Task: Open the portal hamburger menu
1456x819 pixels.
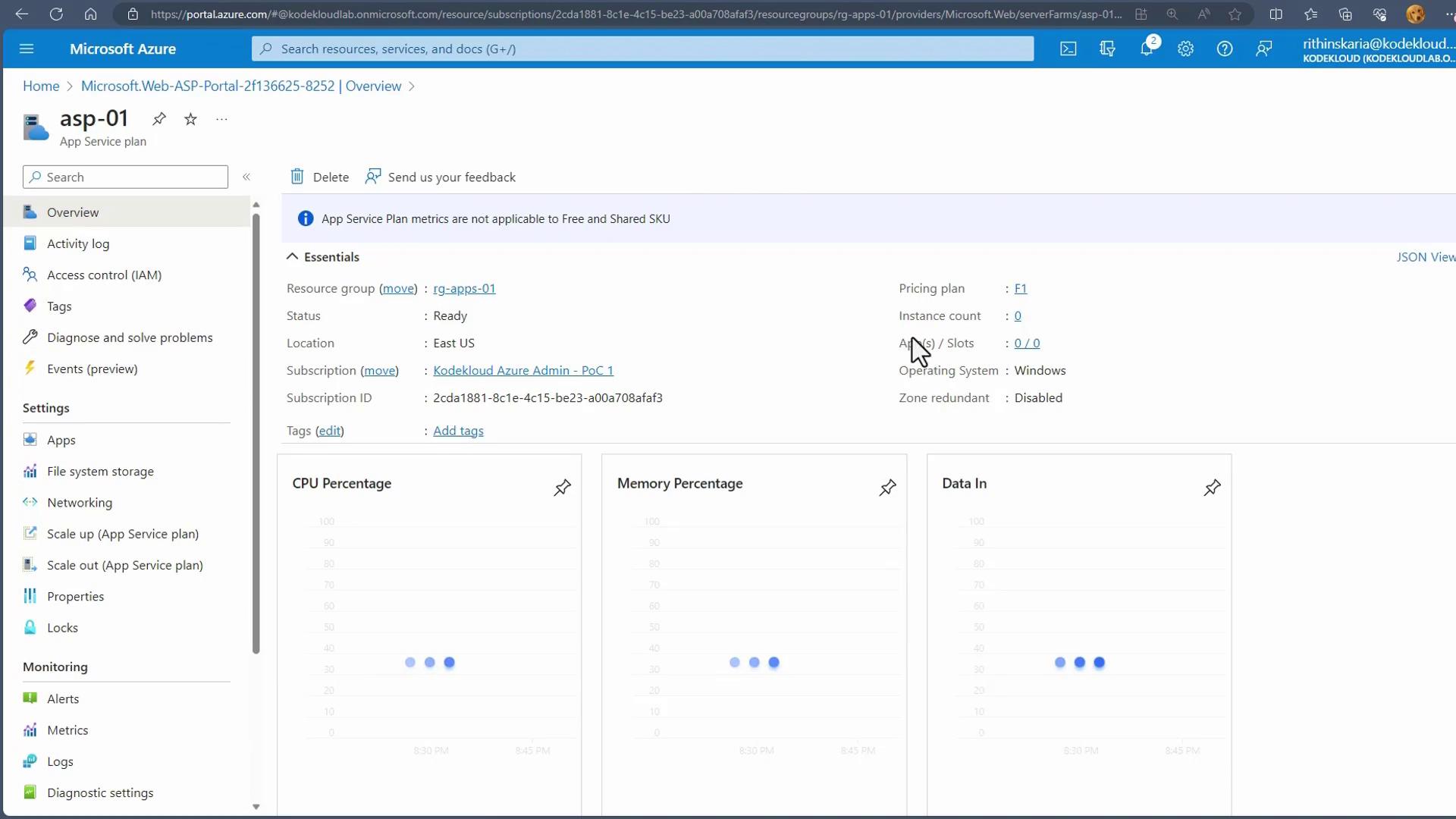Action: [x=27, y=49]
